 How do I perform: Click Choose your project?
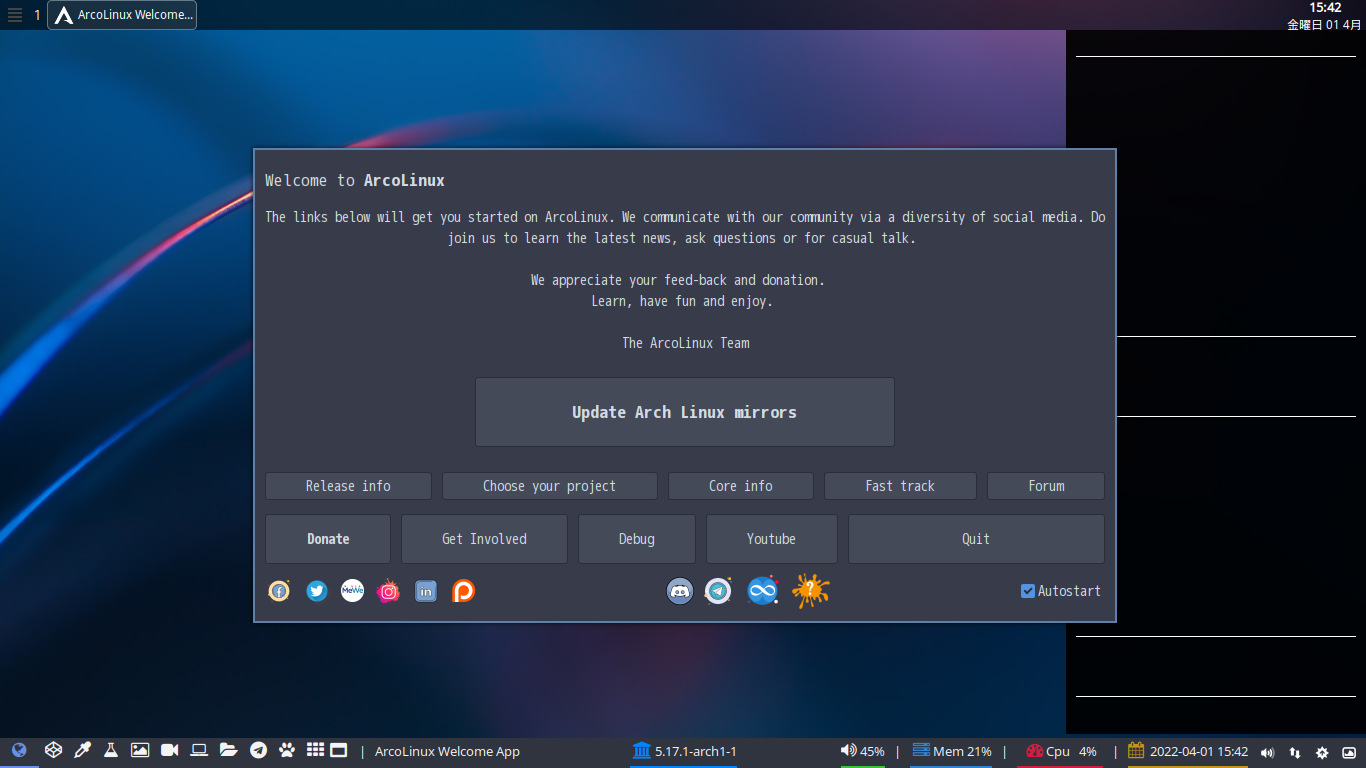pyautogui.click(x=550, y=486)
